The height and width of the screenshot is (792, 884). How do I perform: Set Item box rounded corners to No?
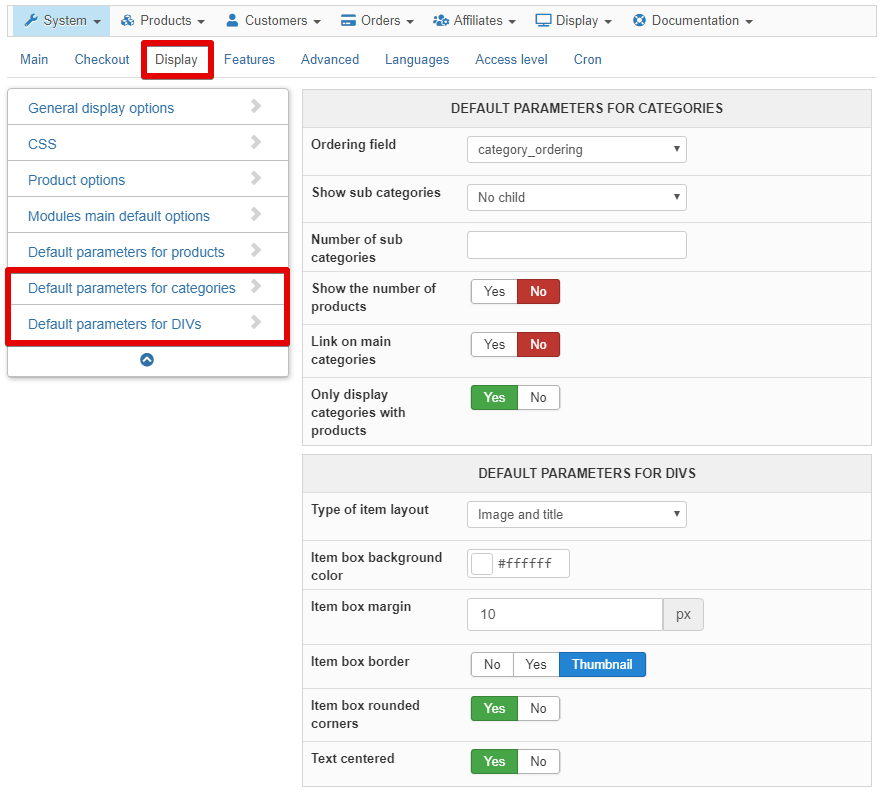tap(538, 709)
